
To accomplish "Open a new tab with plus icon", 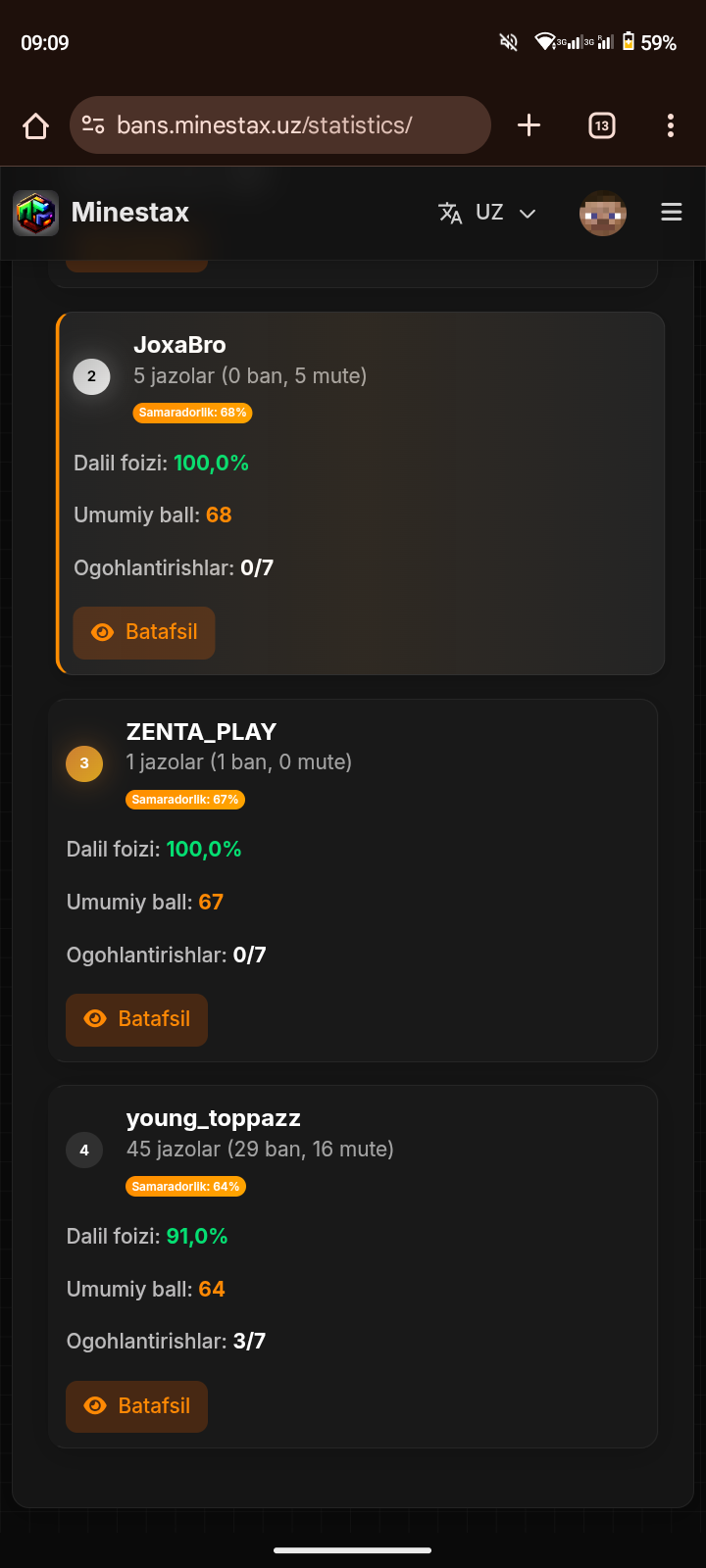I will coord(529,125).
